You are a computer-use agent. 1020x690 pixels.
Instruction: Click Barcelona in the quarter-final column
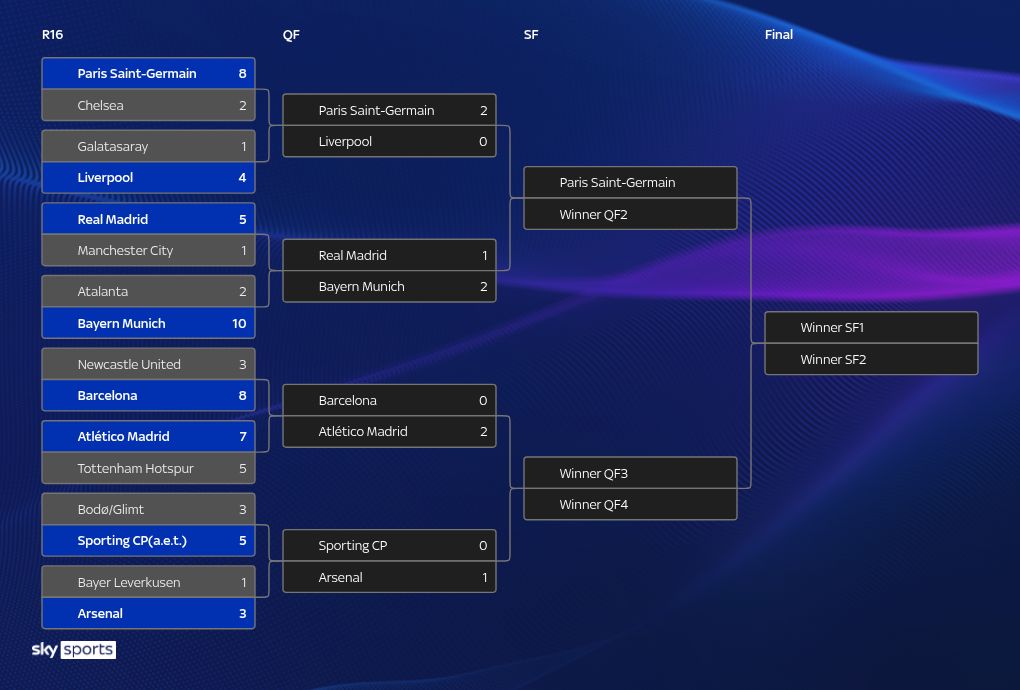(x=389, y=400)
